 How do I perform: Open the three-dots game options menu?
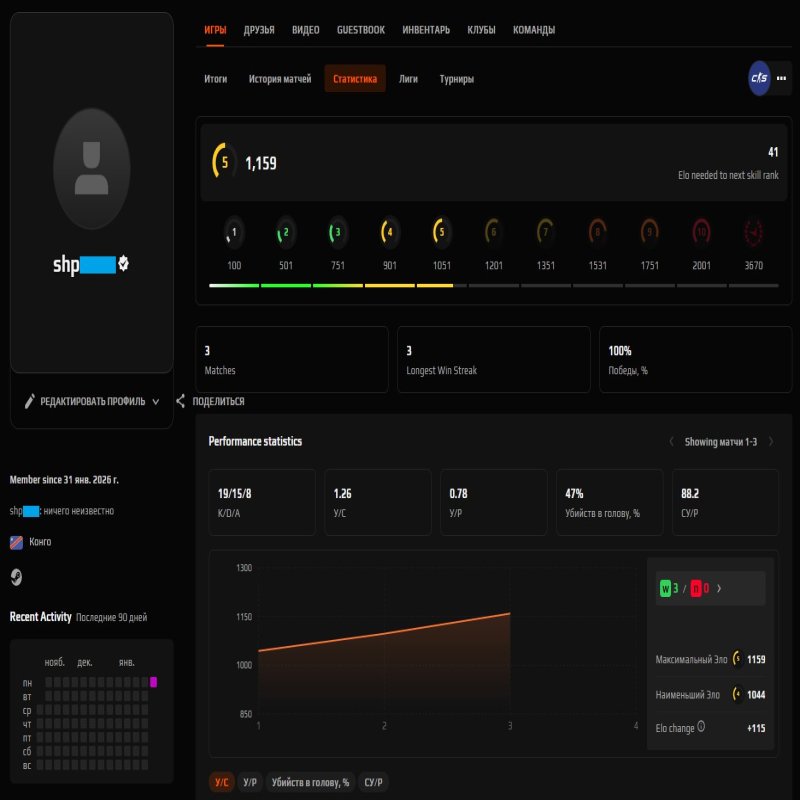[779, 77]
